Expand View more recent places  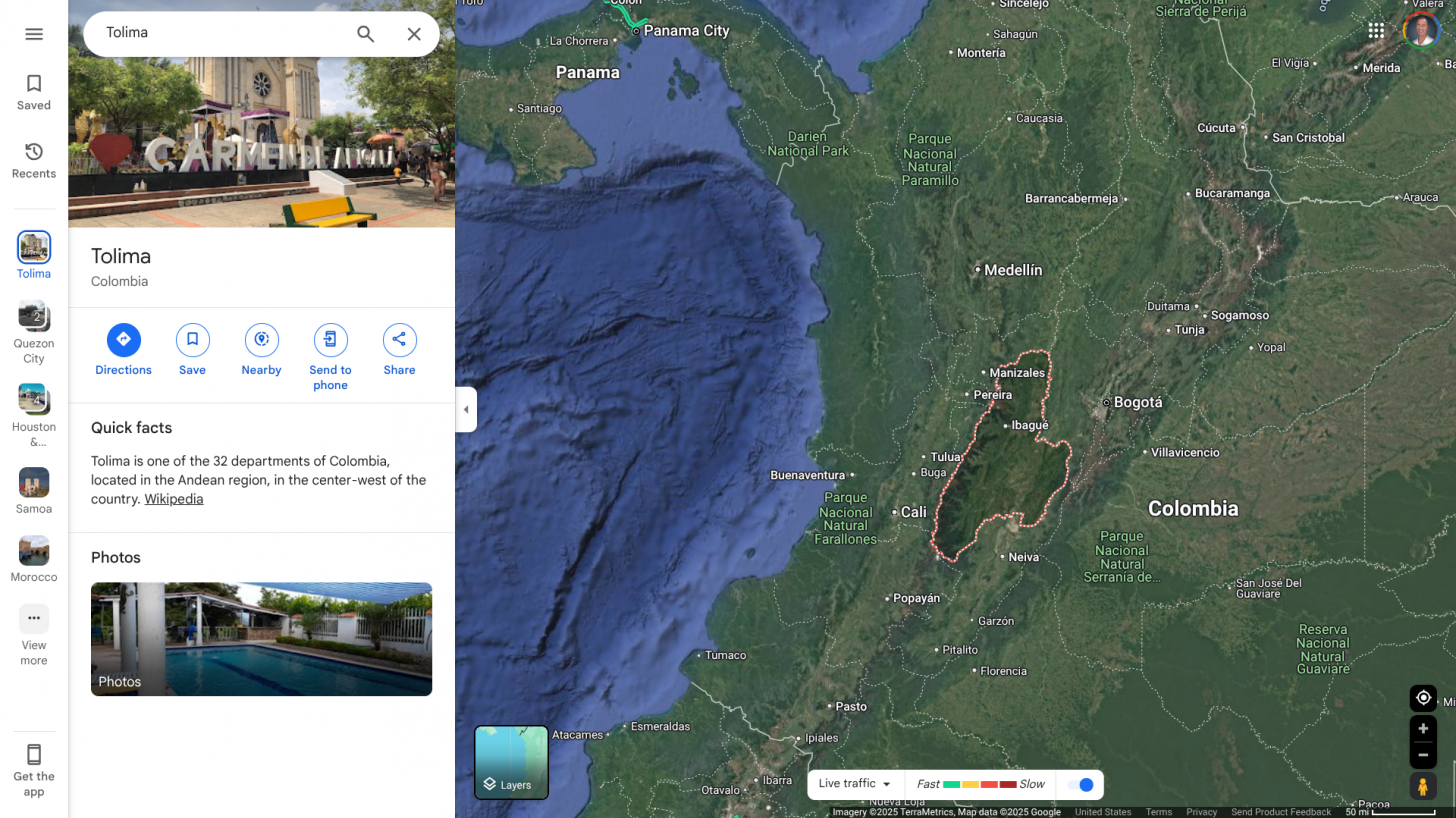pos(34,619)
